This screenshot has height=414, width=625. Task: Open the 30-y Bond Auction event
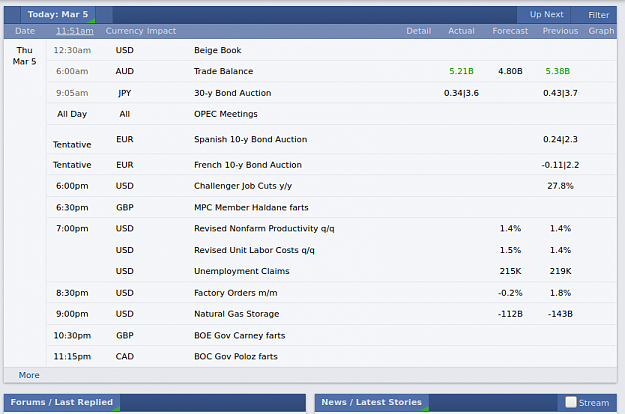pyautogui.click(x=232, y=93)
